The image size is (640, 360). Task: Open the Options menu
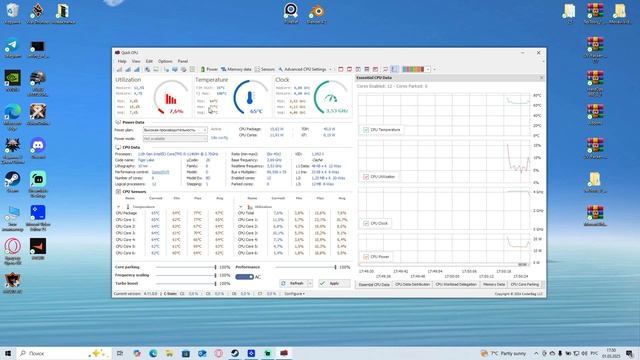pyautogui.click(x=165, y=61)
